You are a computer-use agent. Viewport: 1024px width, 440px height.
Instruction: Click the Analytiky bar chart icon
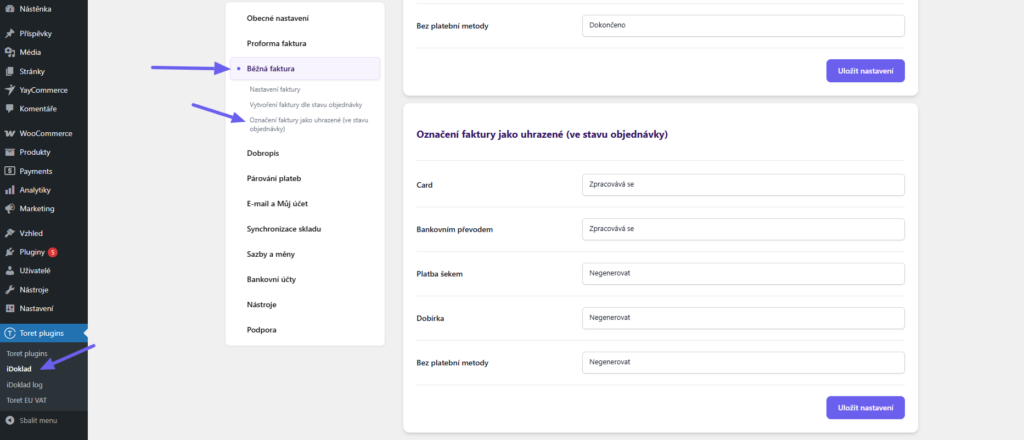tap(10, 190)
